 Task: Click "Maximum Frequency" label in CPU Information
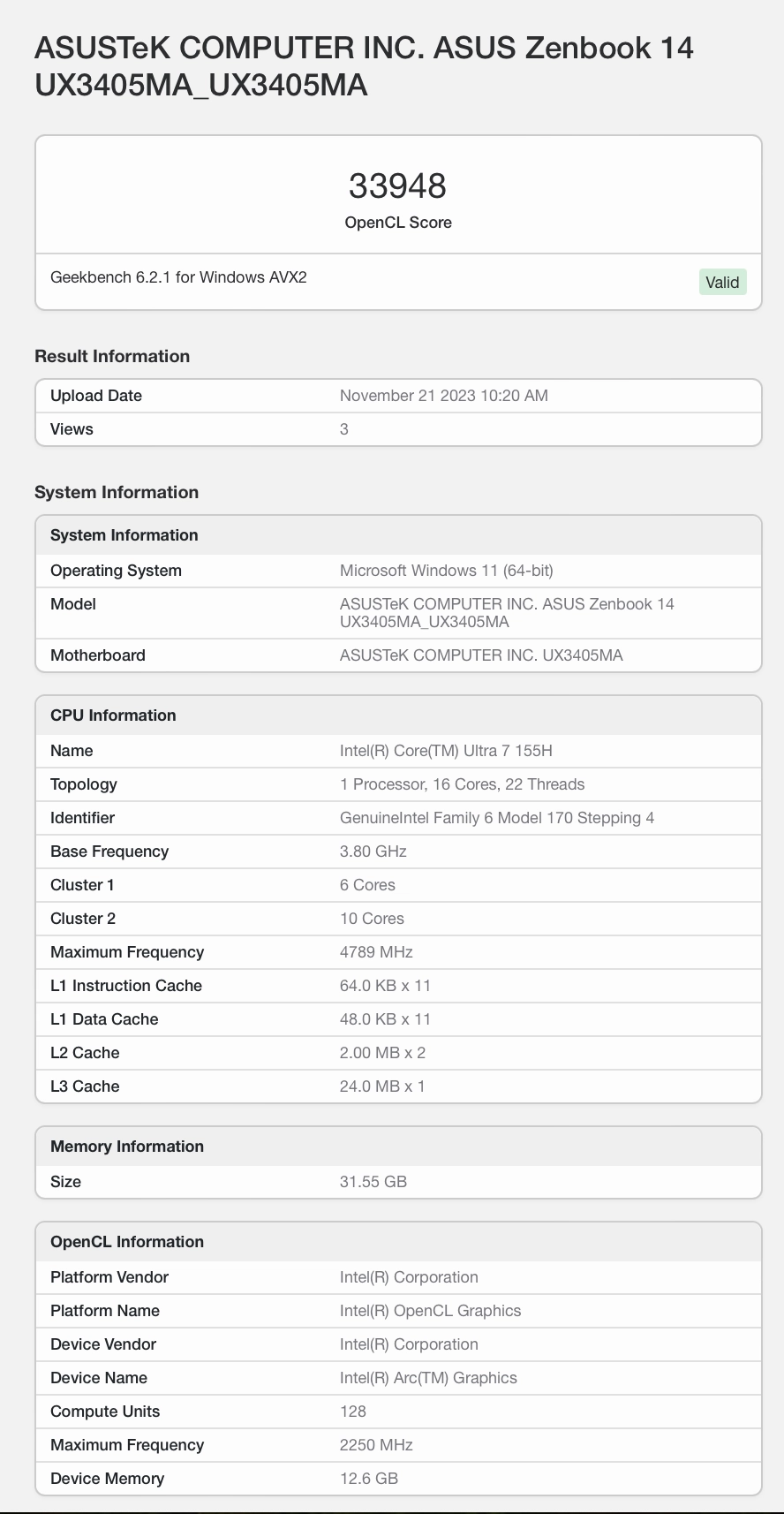(x=127, y=952)
